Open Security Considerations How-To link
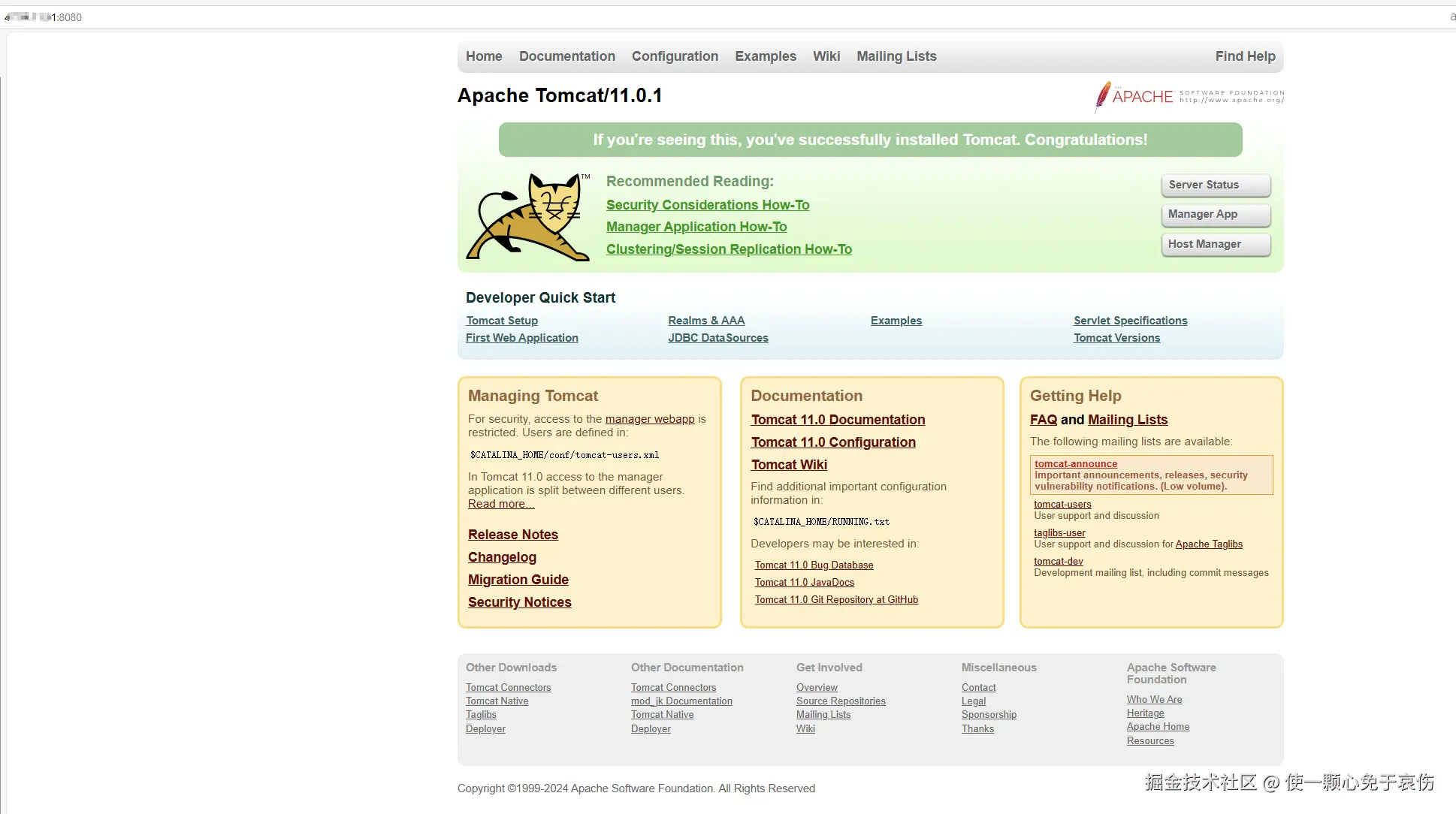The height and width of the screenshot is (814, 1456). pos(707,205)
